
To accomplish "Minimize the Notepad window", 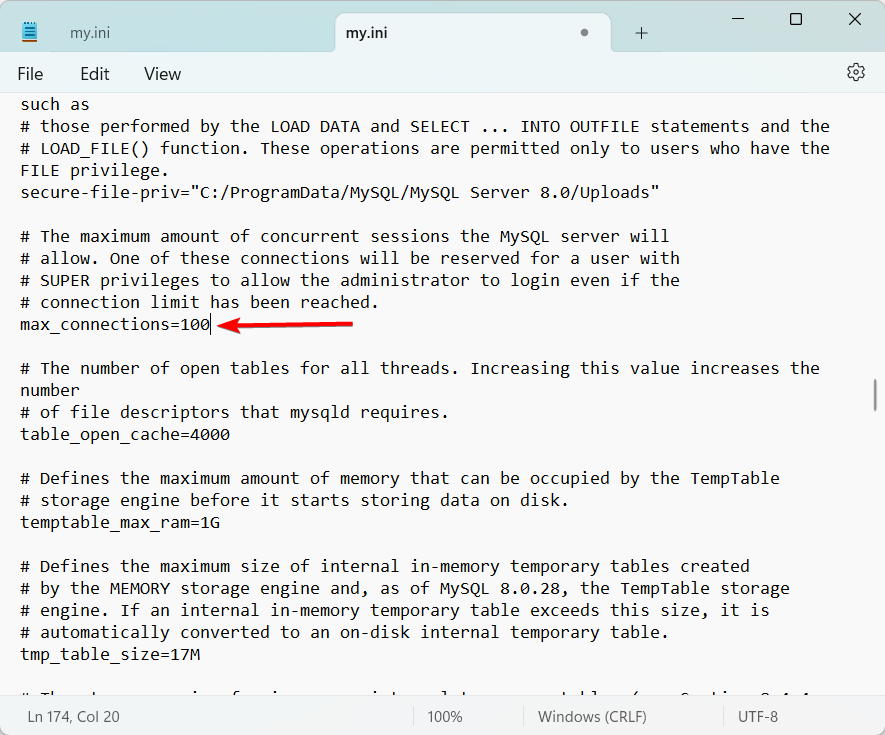I will pos(738,19).
